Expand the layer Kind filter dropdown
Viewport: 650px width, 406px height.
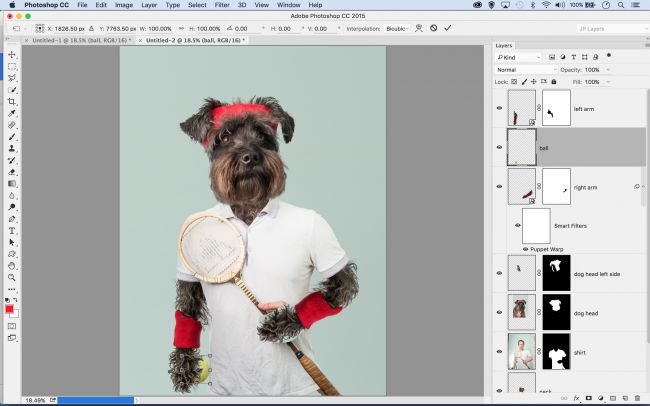tap(520, 58)
